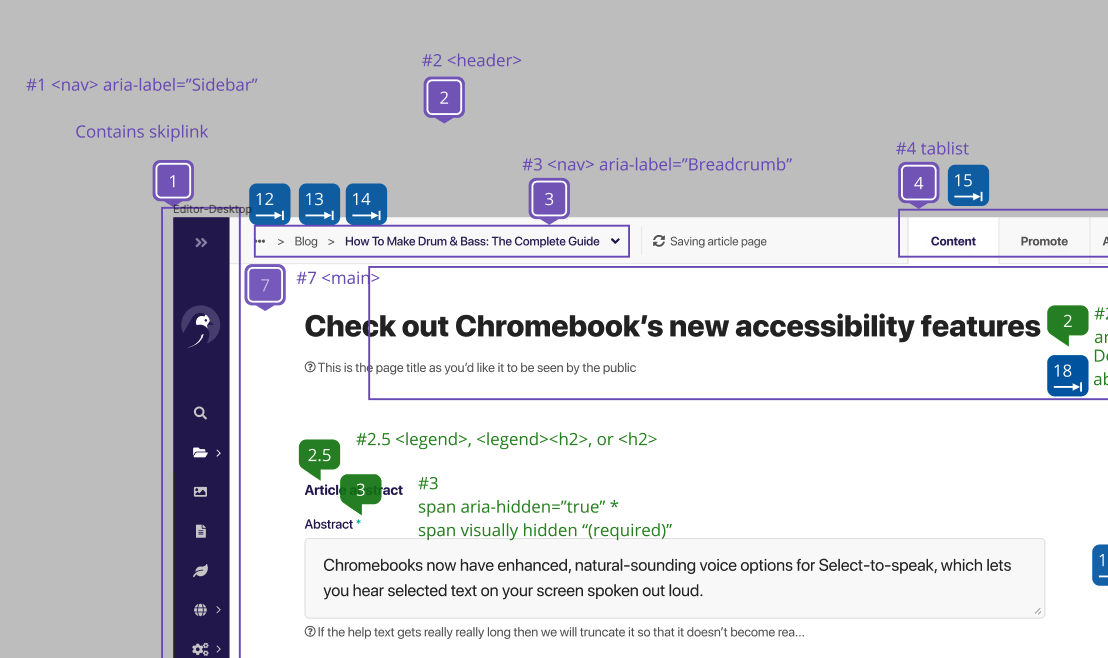Open the dropdown arrow after the breadcrumb title

615,241
